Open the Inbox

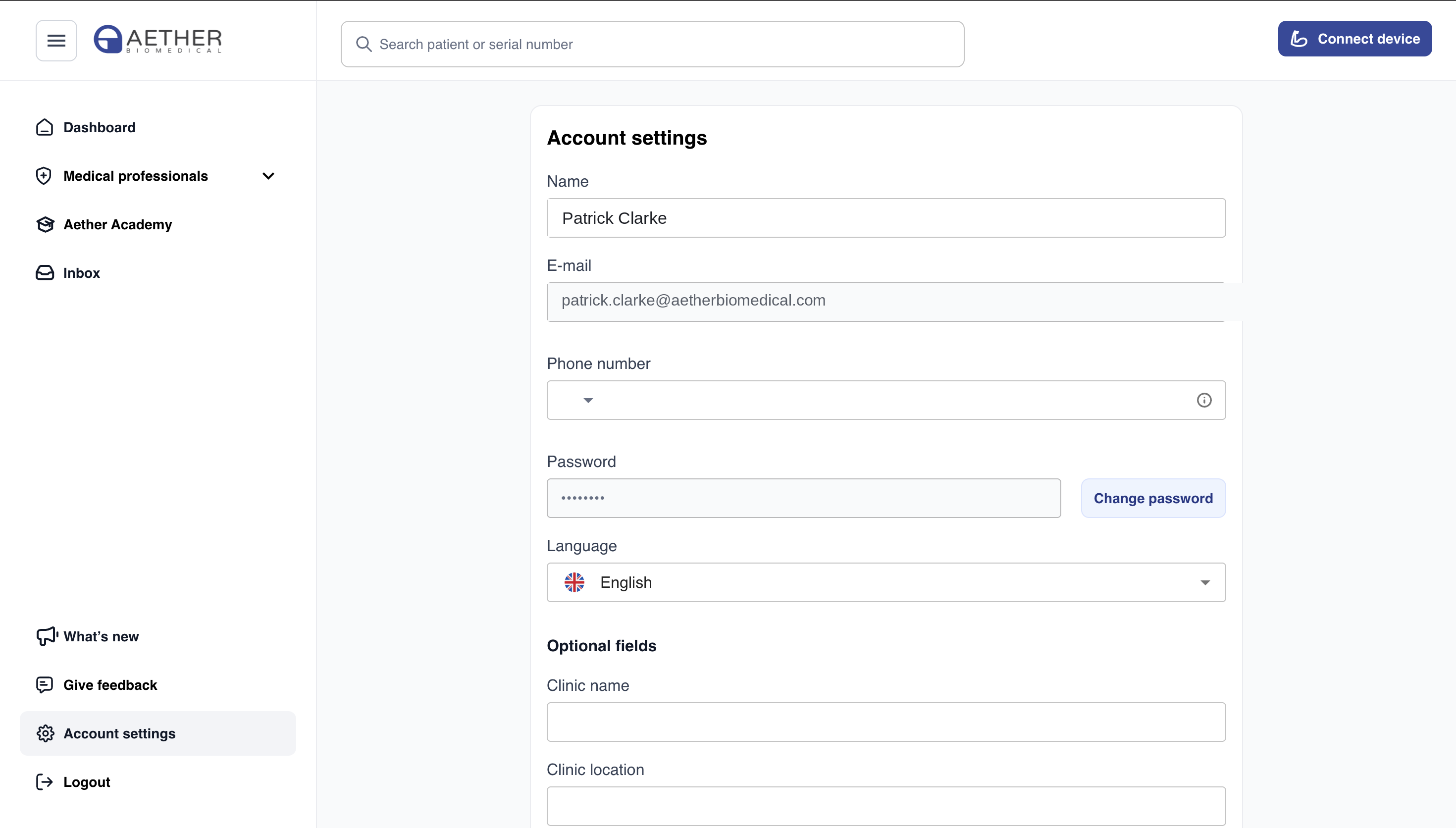pos(158,273)
